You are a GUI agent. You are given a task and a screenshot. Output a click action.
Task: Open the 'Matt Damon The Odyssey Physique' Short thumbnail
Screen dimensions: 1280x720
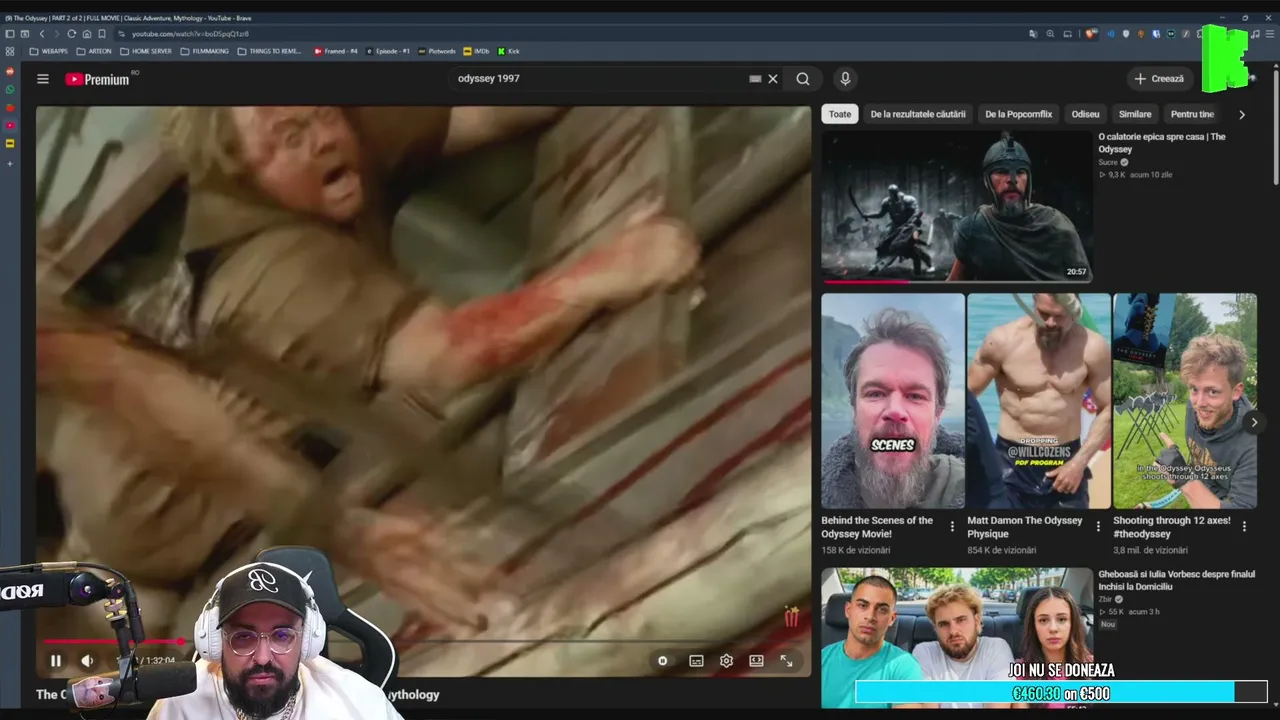pos(1039,401)
